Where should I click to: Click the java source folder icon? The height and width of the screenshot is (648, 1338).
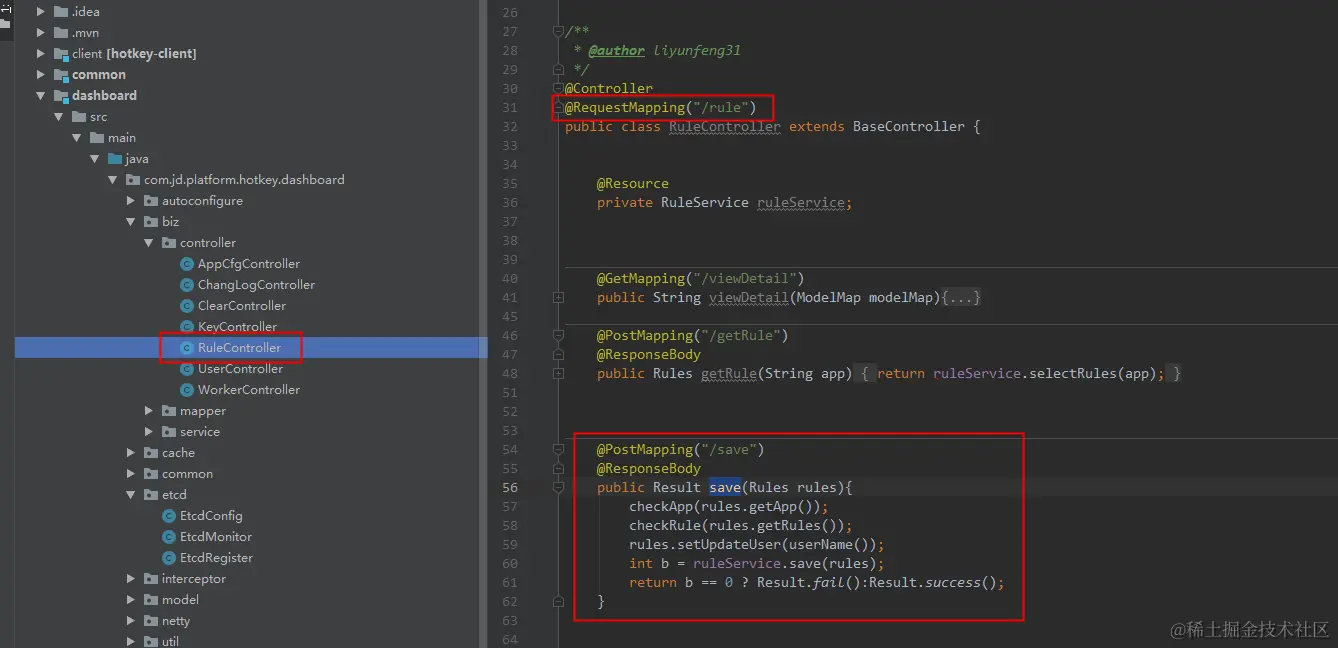pyautogui.click(x=114, y=159)
